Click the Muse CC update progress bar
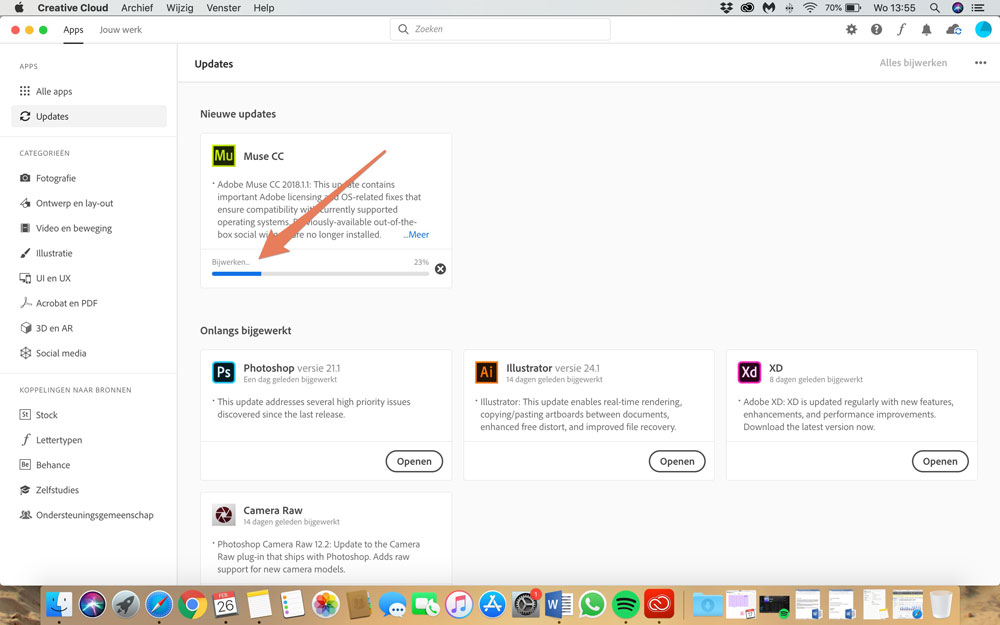 (x=320, y=274)
